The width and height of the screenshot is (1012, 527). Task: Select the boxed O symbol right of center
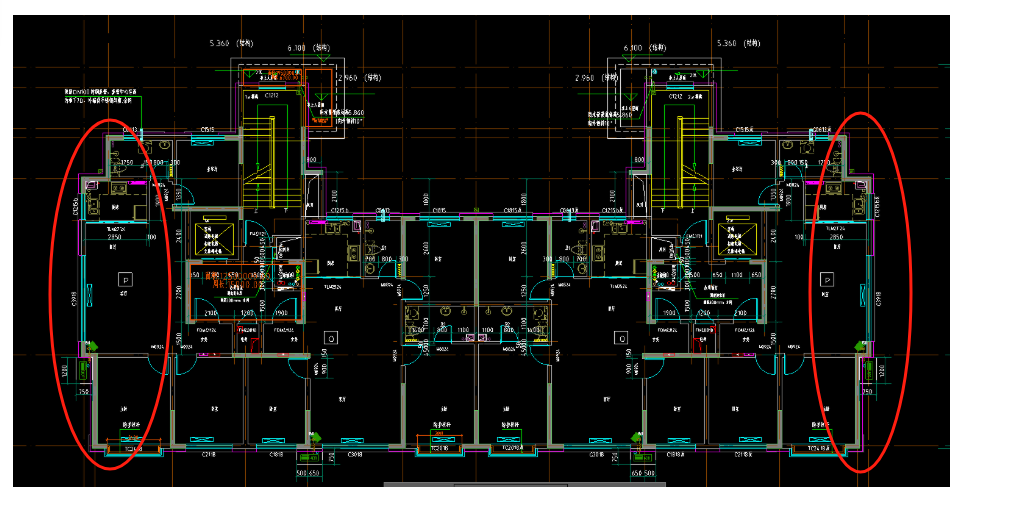click(x=621, y=338)
